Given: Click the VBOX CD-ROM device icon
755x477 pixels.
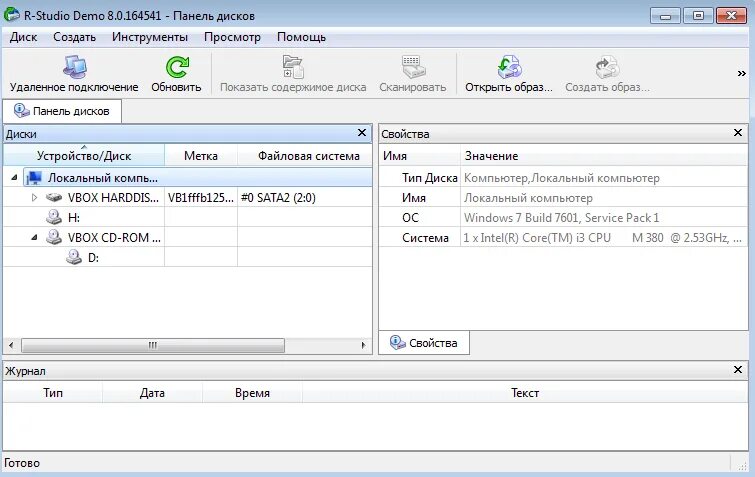Looking at the screenshot, I should click(x=54, y=237).
